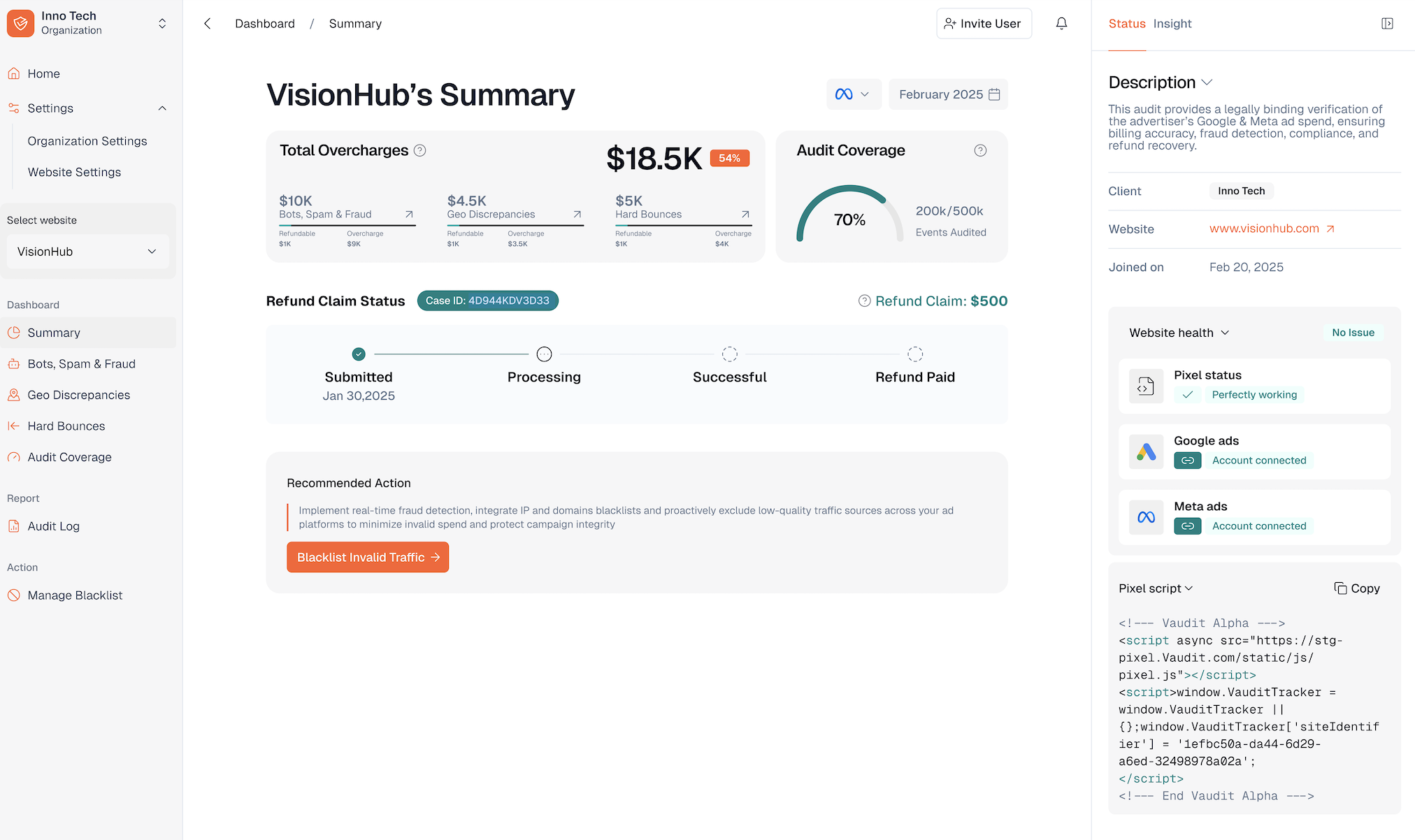1415x840 pixels.
Task: Click the 70% audit coverage gauge
Action: coord(849,214)
